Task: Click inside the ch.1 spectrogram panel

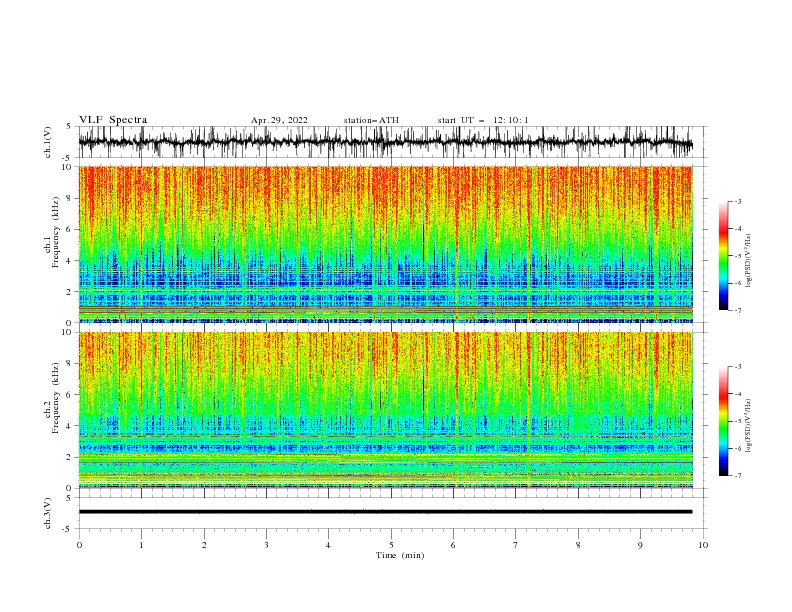Action: click(385, 244)
